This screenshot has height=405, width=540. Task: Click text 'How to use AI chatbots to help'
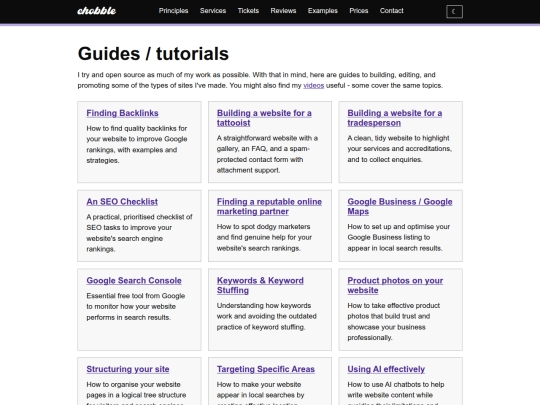pyautogui.click(x=396, y=394)
